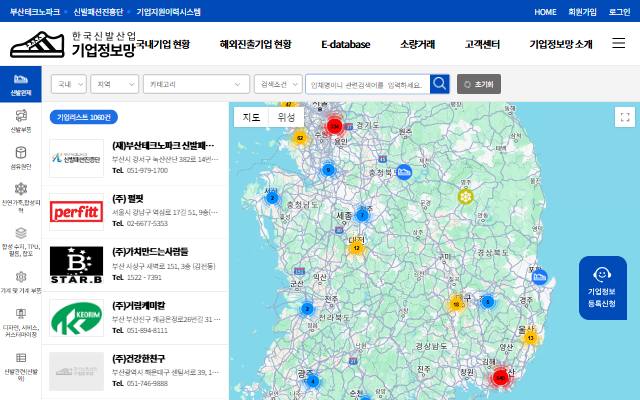This screenshot has height=400, width=640.
Task: Toggle fullscreen map view
Action: (625, 118)
